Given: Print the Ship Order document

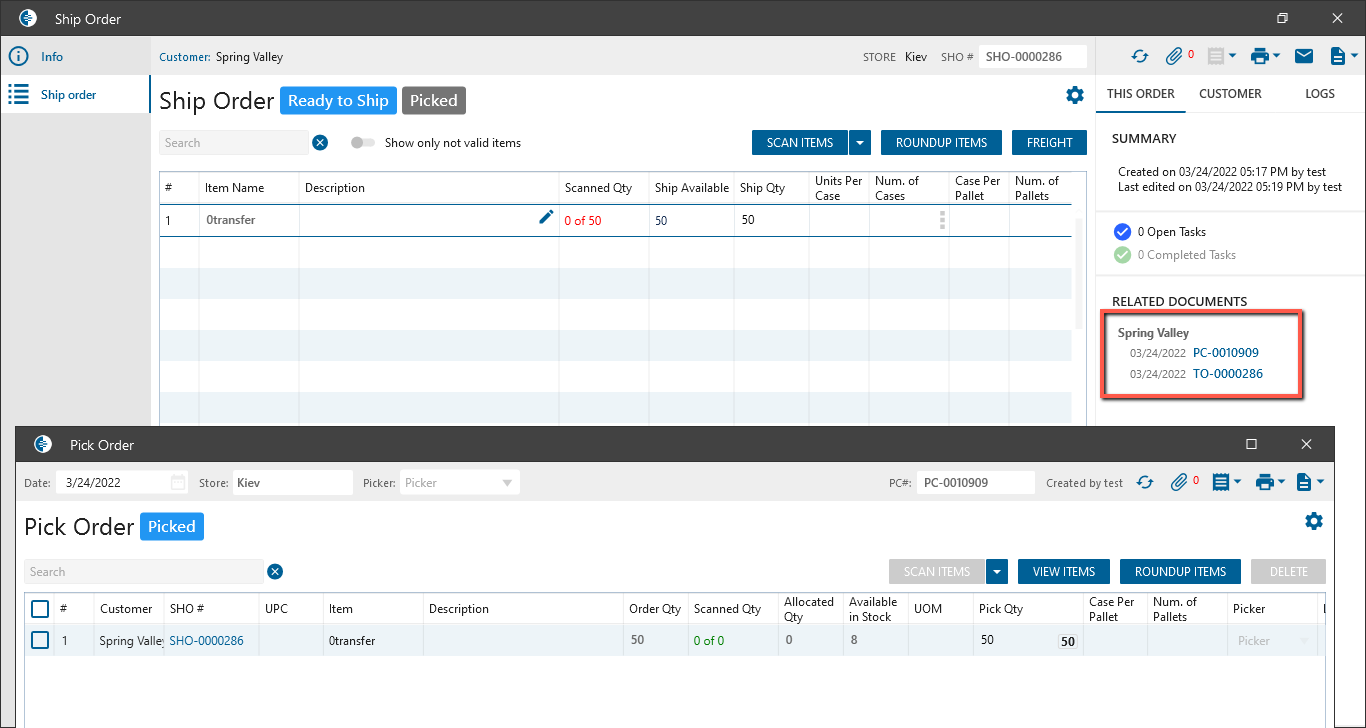Looking at the screenshot, I should [1259, 57].
